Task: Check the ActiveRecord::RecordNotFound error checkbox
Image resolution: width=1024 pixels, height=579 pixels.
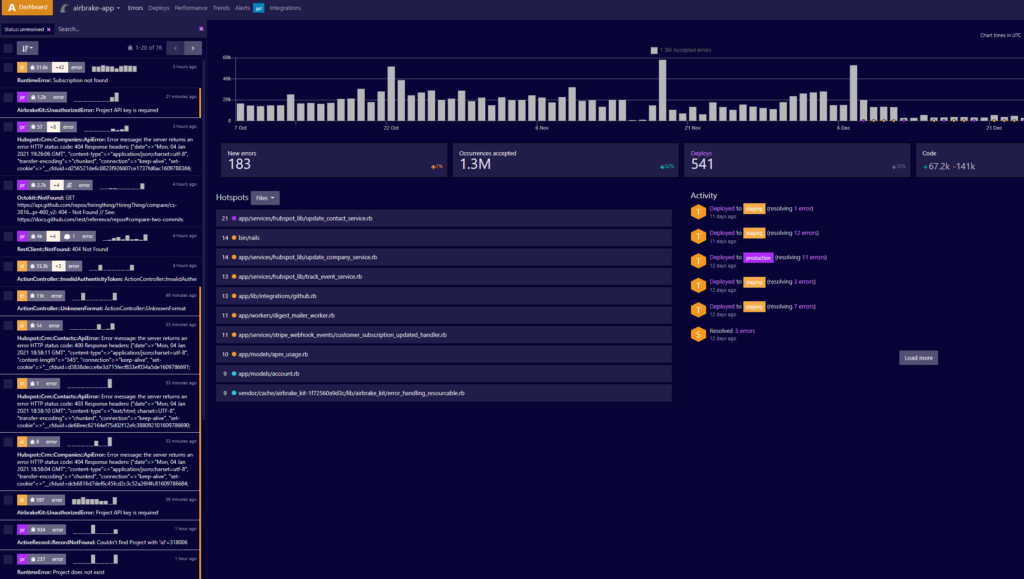Action: (x=8, y=530)
